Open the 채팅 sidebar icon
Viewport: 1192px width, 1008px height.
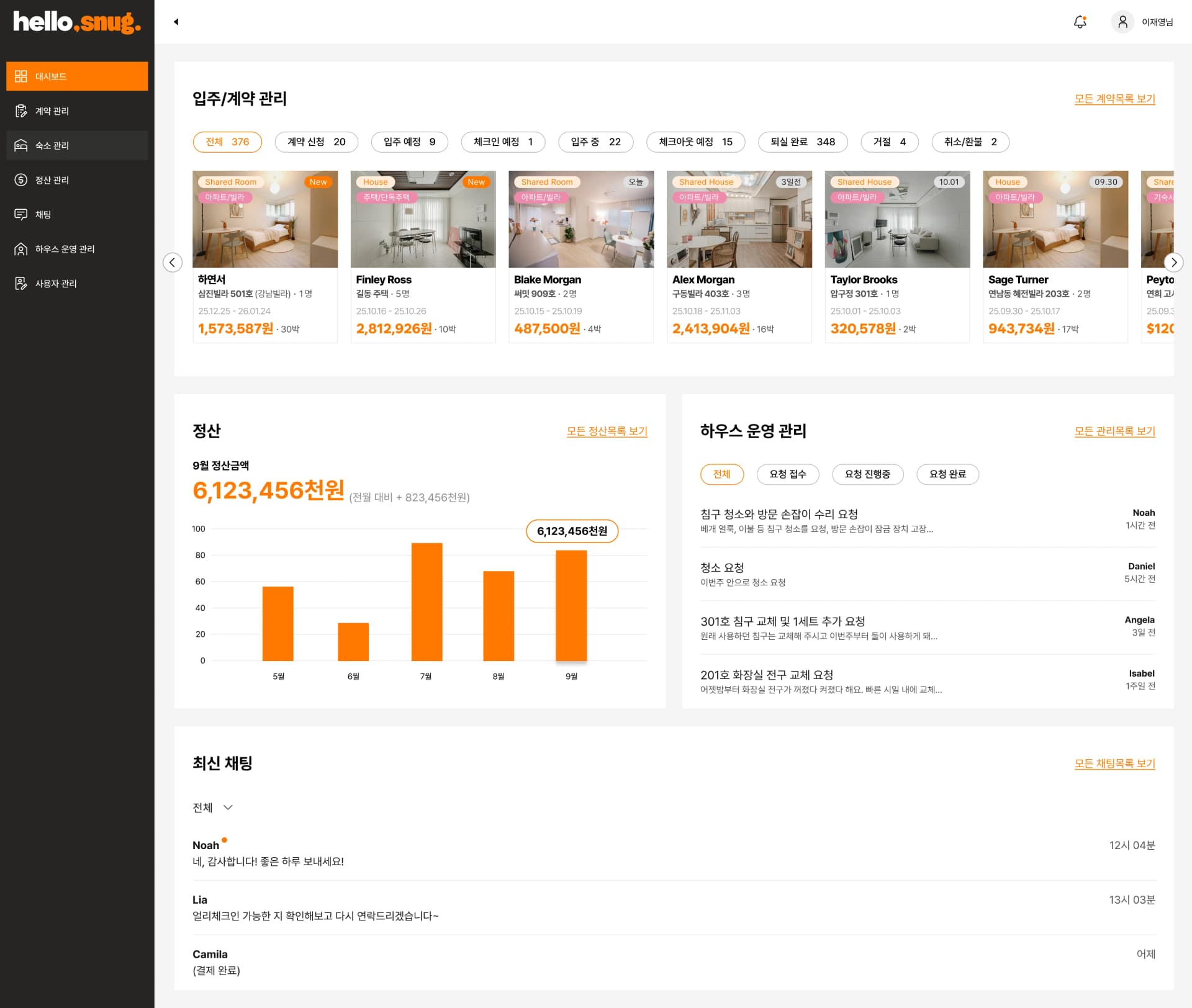point(21,214)
